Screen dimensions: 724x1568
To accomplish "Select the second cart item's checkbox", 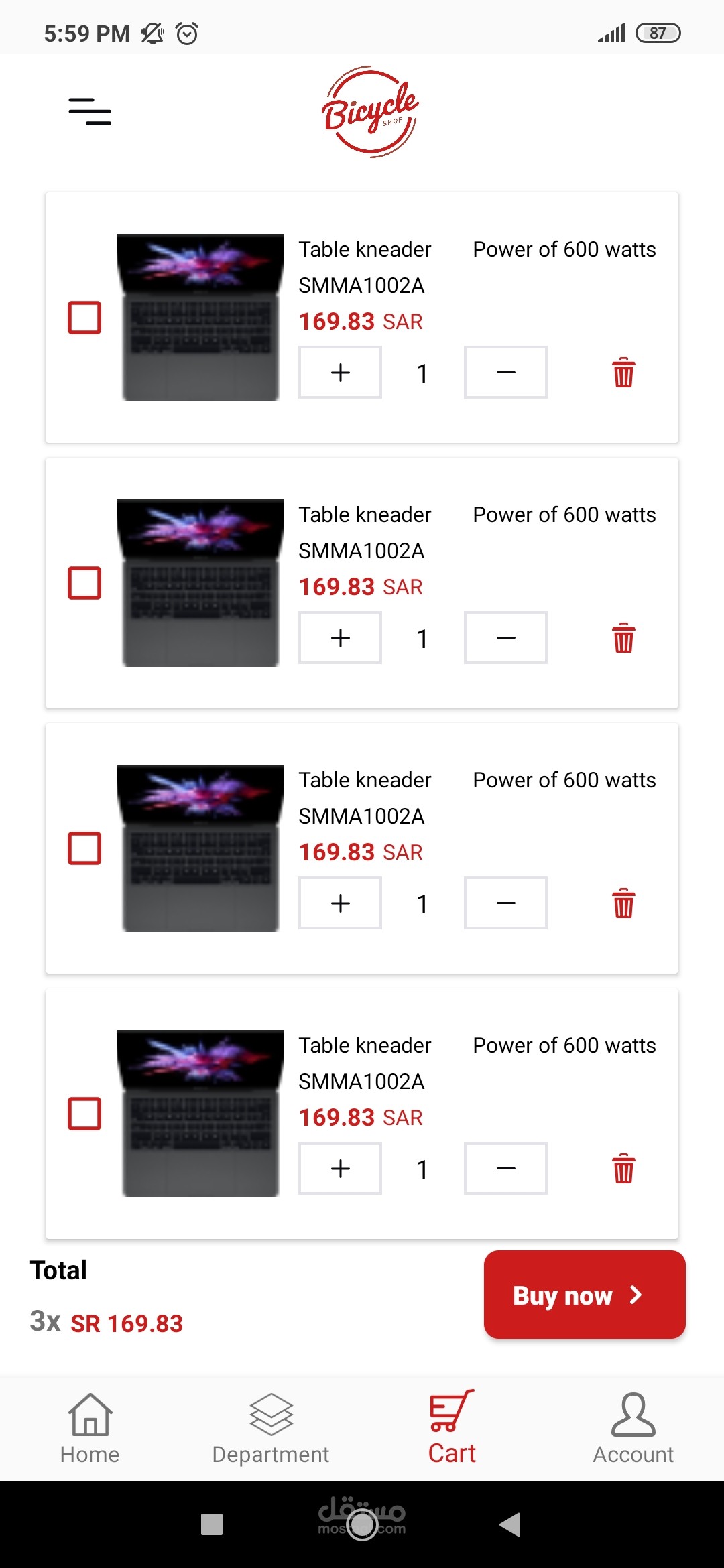I will click(84, 583).
